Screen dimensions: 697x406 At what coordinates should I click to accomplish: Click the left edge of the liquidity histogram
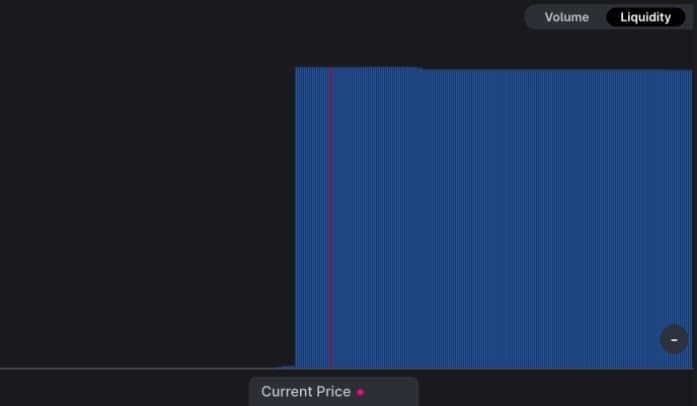click(x=297, y=220)
